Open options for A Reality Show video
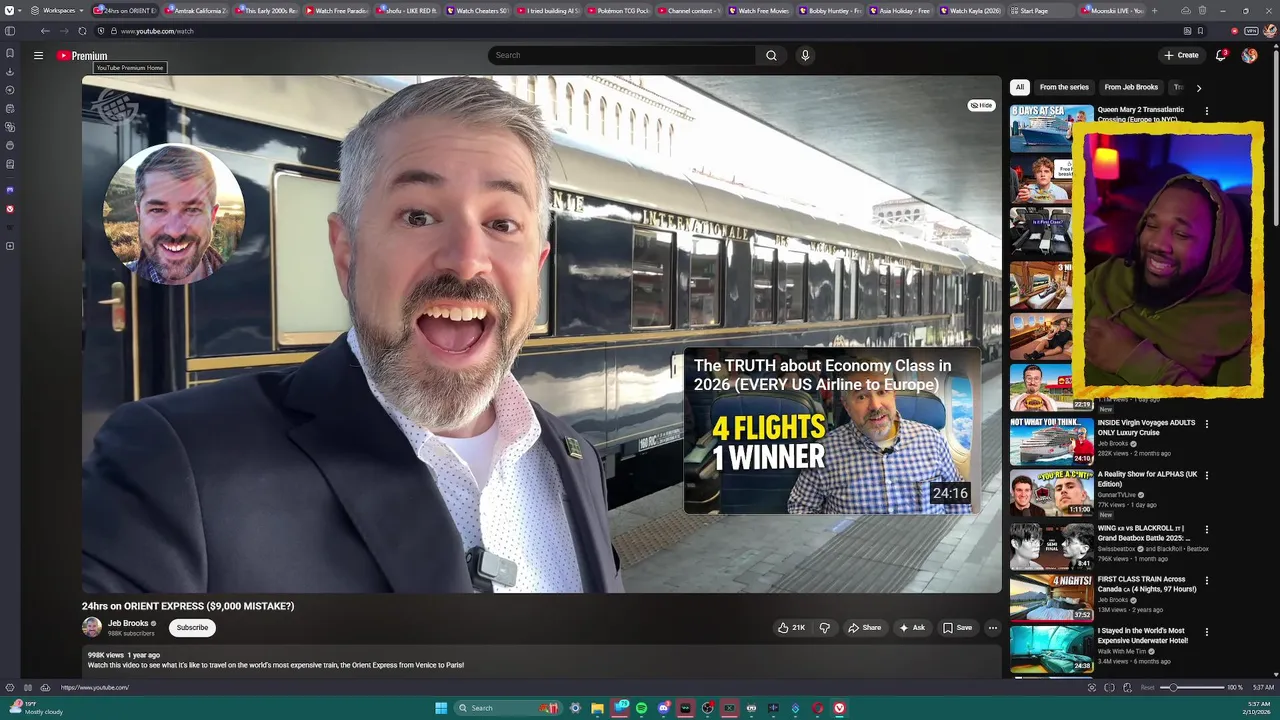The width and height of the screenshot is (1280, 720). tap(1206, 476)
